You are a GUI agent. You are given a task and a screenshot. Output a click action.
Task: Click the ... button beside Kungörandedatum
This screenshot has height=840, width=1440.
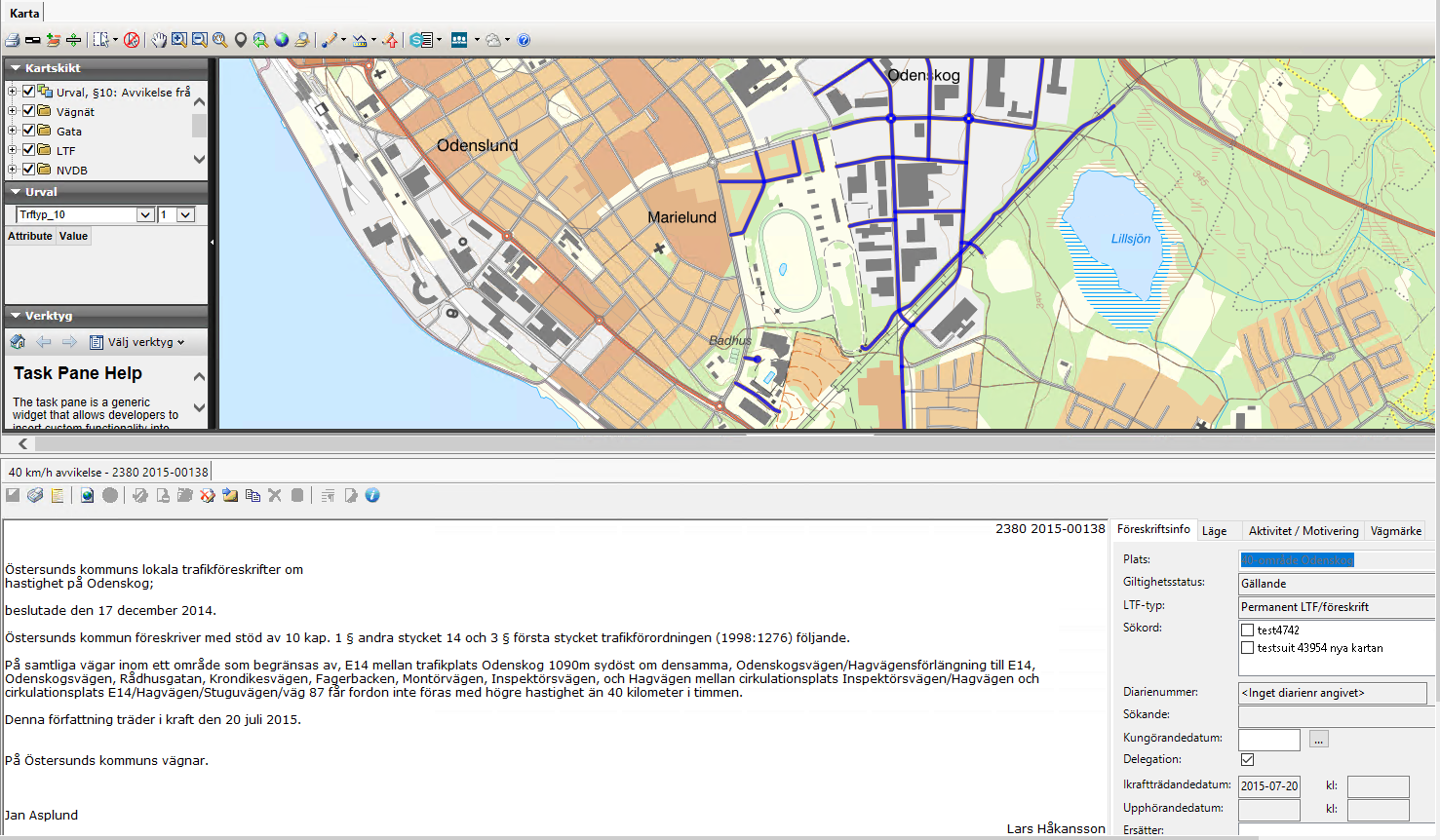[1318, 740]
